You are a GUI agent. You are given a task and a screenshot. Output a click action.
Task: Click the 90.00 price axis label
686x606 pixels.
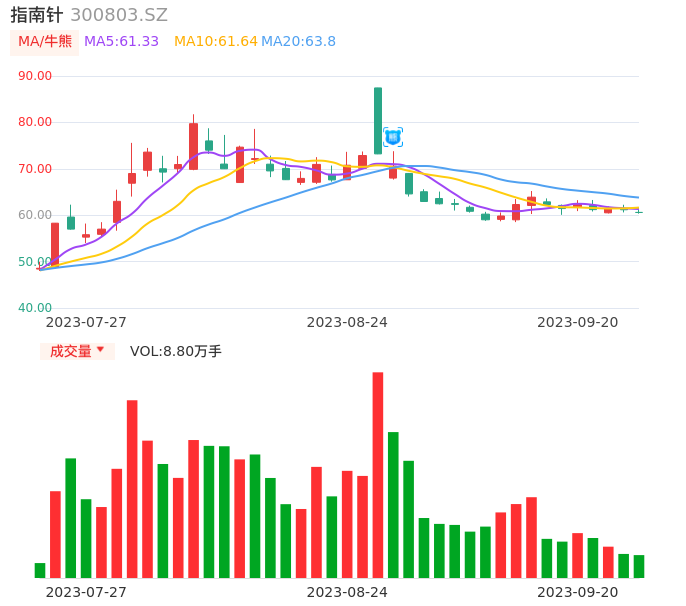coord(35,76)
